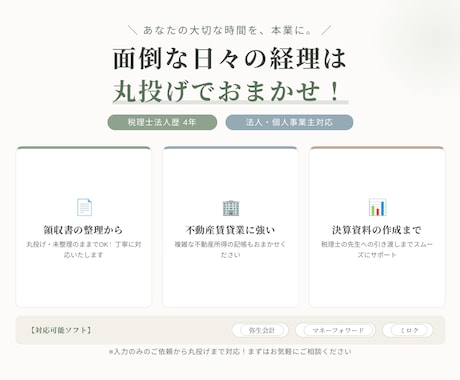Click the マネーフォワード software pill

pyautogui.click(x=336, y=330)
